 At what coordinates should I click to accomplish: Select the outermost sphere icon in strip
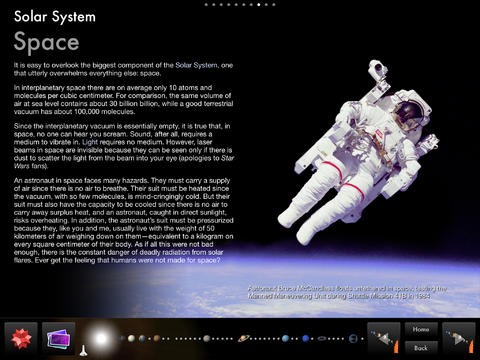pos(353,339)
